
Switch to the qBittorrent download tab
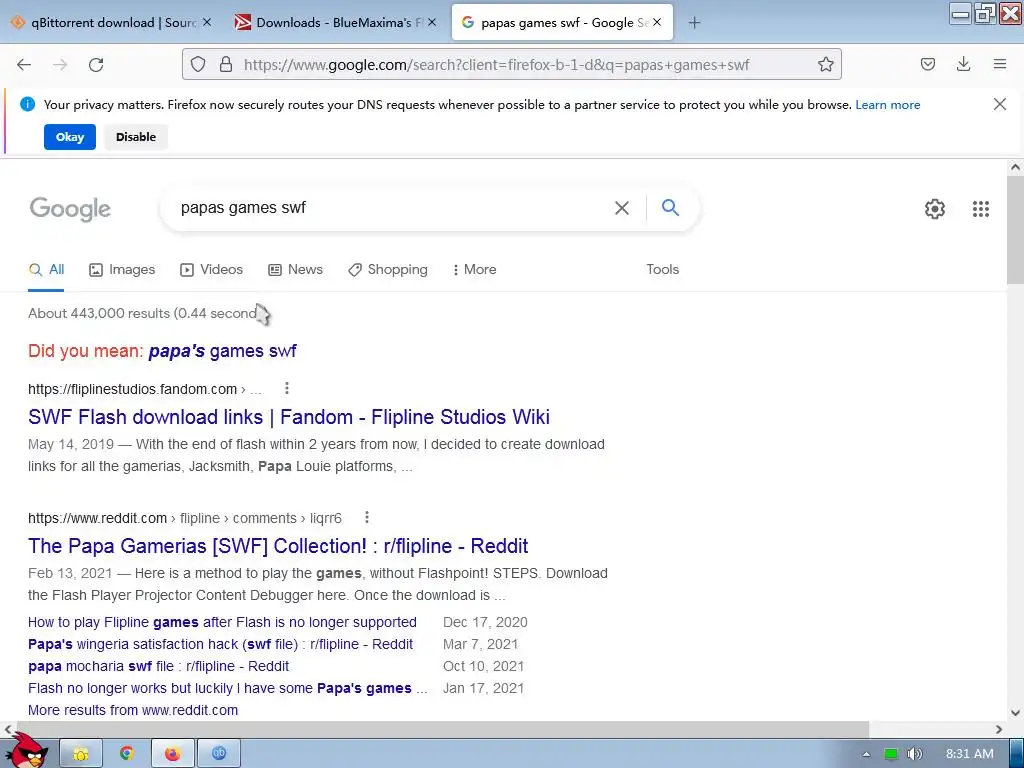pyautogui.click(x=111, y=22)
